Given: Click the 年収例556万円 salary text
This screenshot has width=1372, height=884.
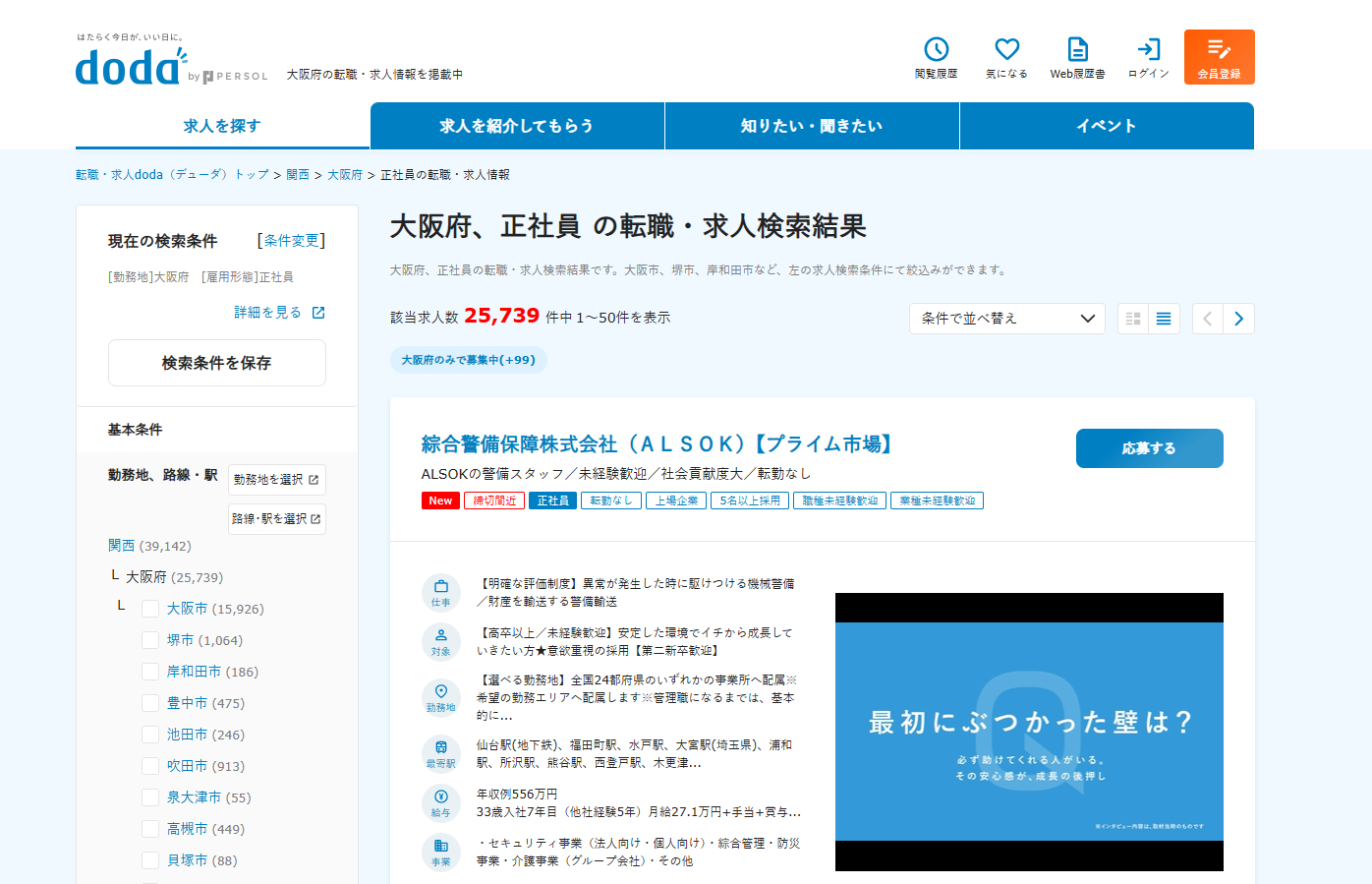Looking at the screenshot, I should tap(517, 795).
